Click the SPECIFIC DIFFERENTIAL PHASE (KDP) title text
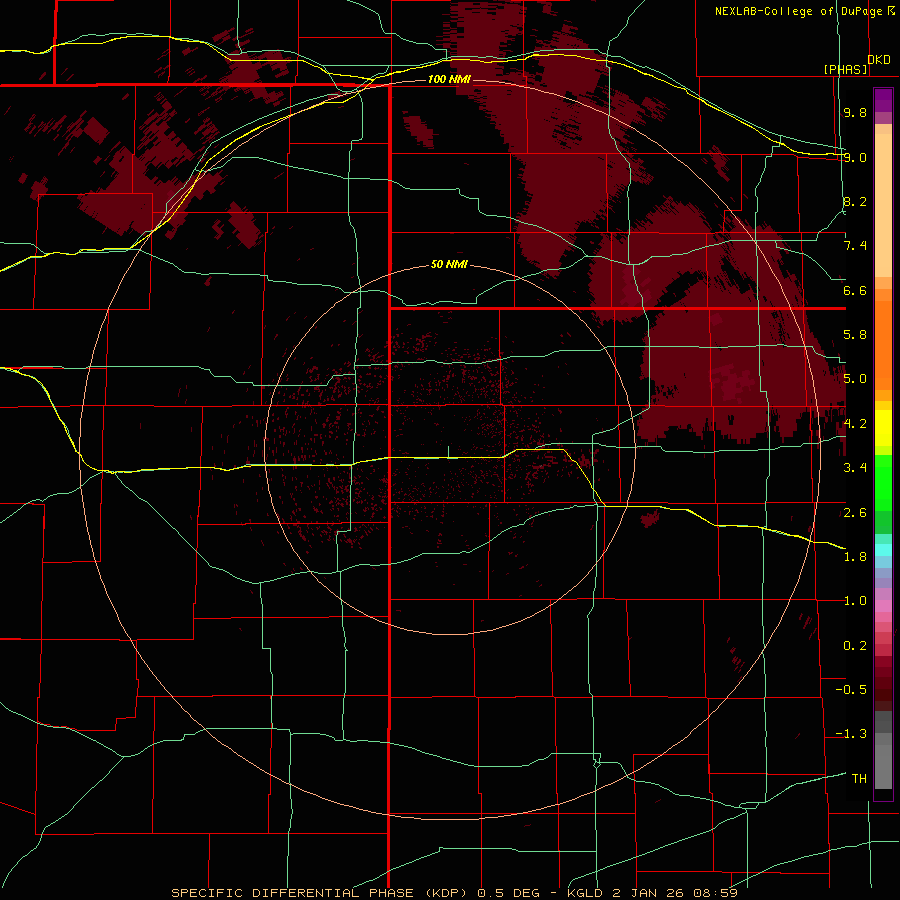This screenshot has height=900, width=900. (x=321, y=893)
